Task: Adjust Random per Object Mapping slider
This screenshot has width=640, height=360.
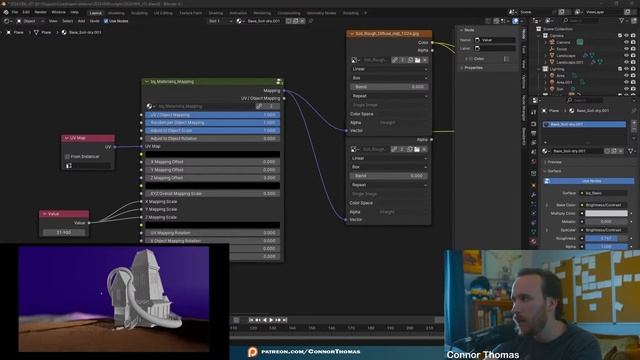Action: 212,122
